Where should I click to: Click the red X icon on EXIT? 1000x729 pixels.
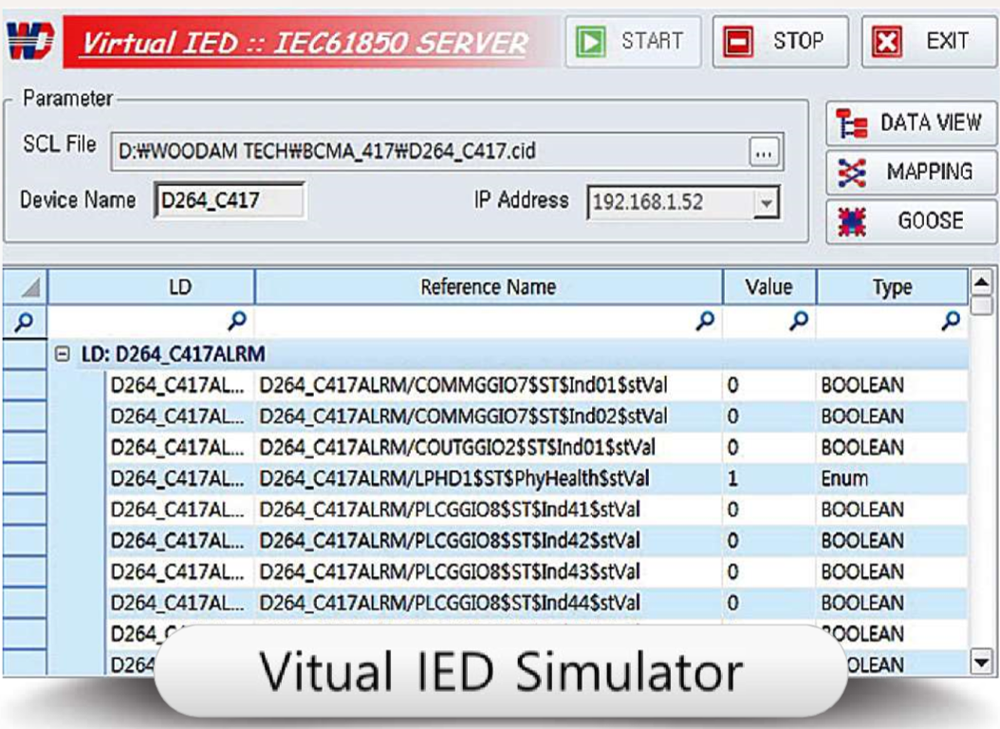(x=887, y=42)
